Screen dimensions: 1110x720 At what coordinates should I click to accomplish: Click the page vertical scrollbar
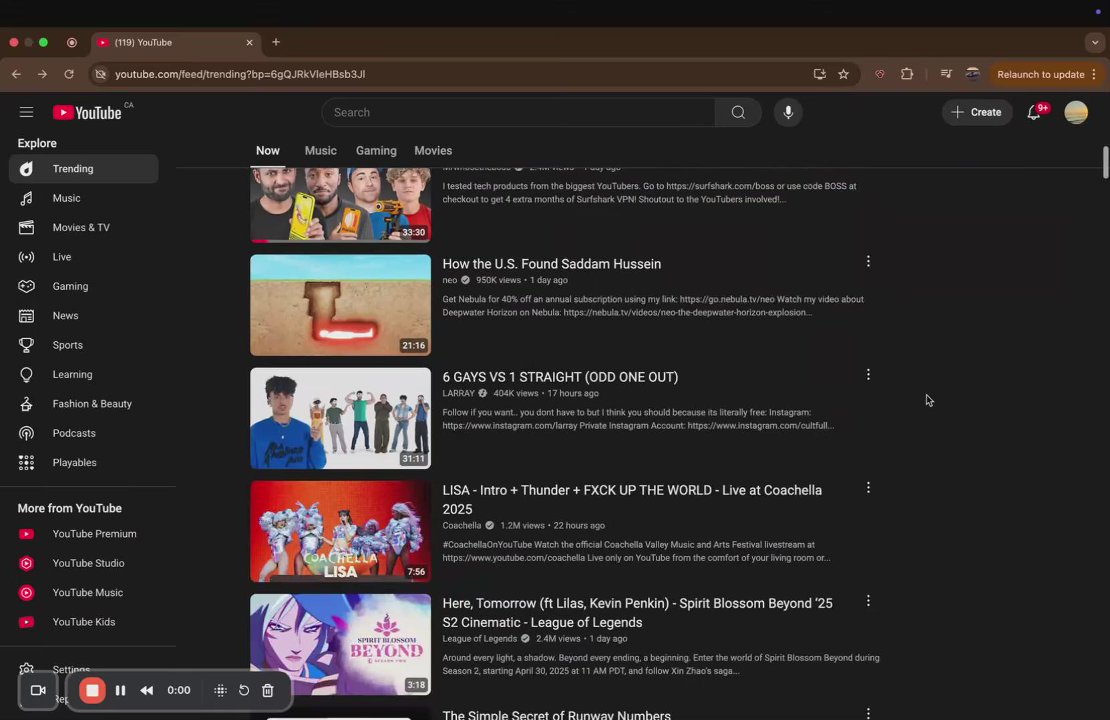(1105, 163)
